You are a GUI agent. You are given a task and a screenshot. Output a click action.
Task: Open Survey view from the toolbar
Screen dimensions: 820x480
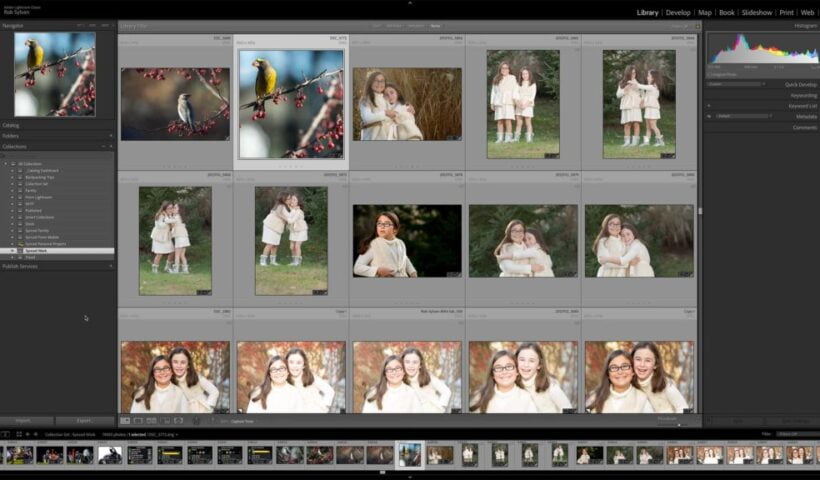click(x=164, y=421)
